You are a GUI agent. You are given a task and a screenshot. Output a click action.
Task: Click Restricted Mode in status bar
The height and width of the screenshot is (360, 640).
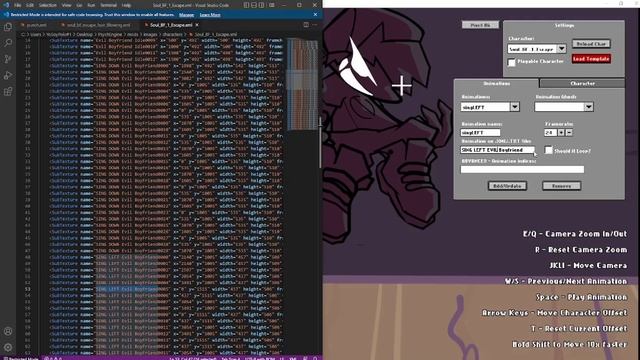pyautogui.click(x=20, y=358)
